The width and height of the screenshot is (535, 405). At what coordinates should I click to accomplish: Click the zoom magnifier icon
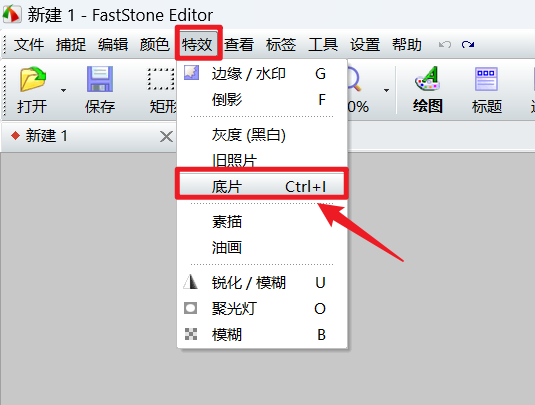point(354,79)
